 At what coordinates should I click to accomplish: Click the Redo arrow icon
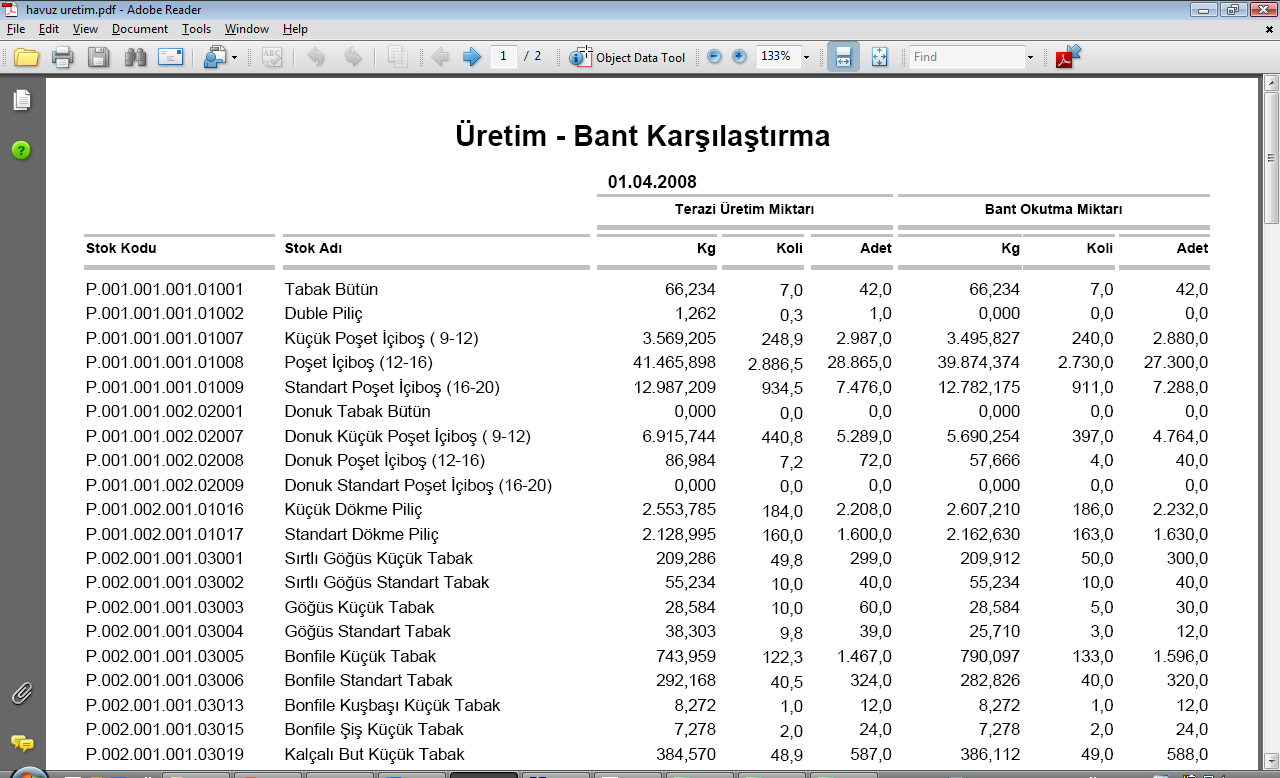click(353, 57)
